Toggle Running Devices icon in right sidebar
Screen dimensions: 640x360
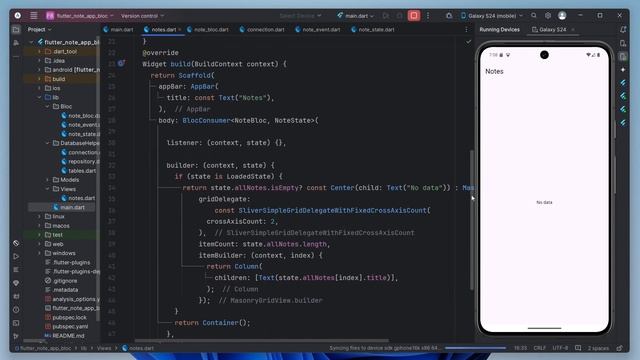pyautogui.click(x=623, y=56)
